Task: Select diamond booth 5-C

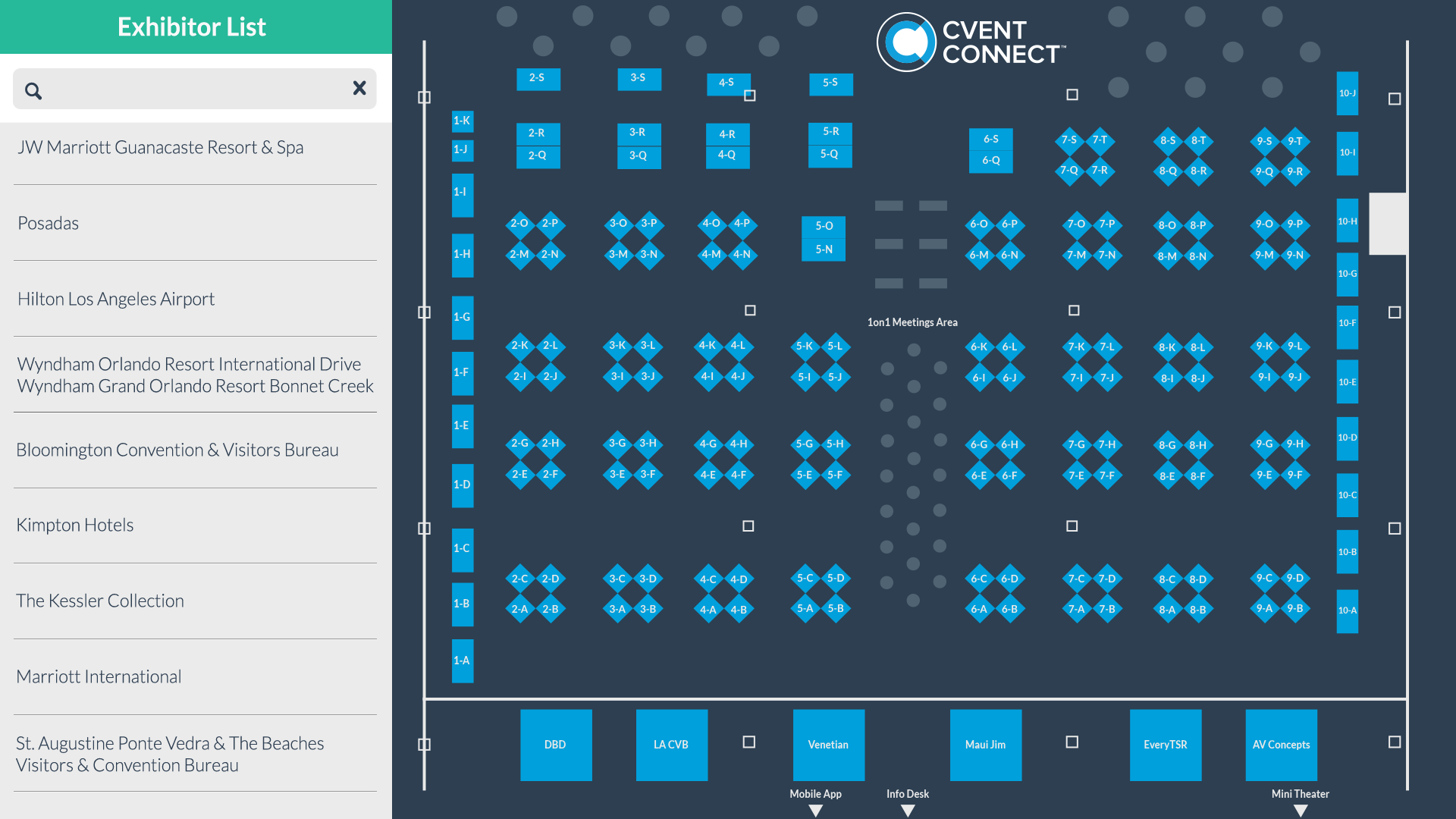Action: point(805,579)
